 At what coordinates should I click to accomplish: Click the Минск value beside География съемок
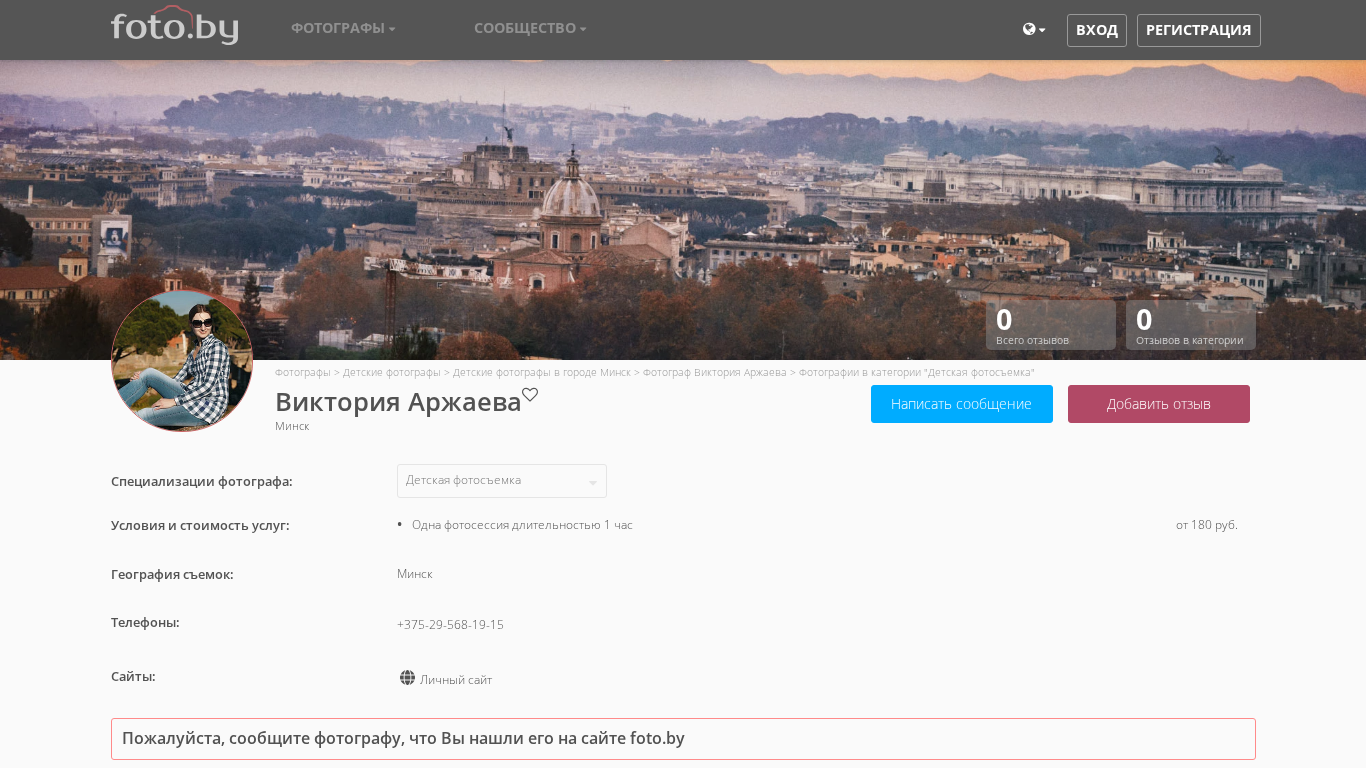[415, 574]
